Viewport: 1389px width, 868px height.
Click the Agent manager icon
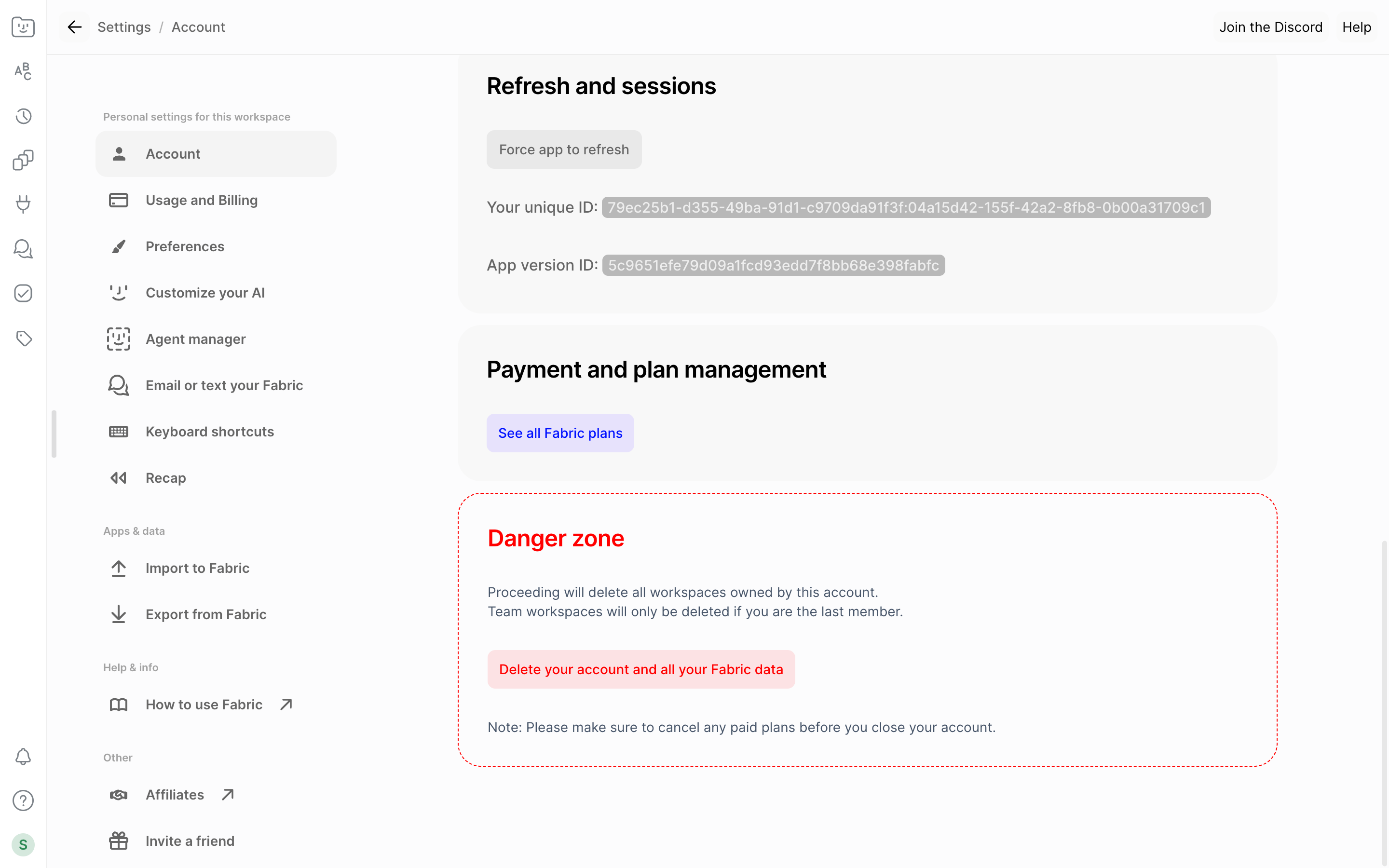(119, 339)
